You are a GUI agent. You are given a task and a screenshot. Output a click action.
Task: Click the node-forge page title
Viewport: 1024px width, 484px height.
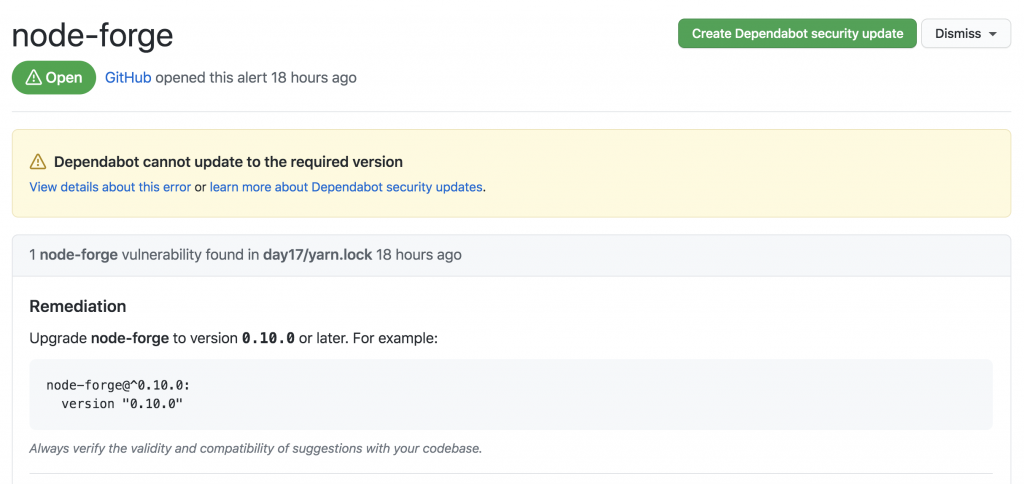coord(92,35)
